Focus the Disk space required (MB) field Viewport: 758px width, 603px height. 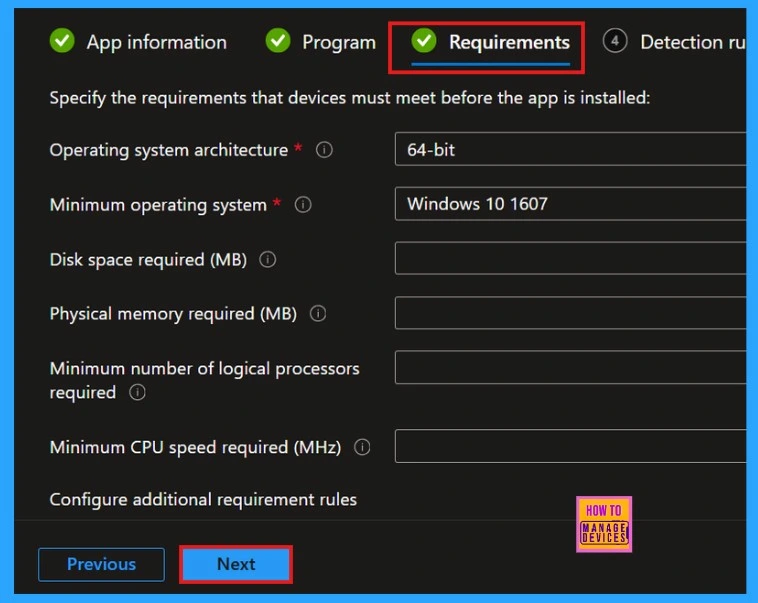pos(570,258)
